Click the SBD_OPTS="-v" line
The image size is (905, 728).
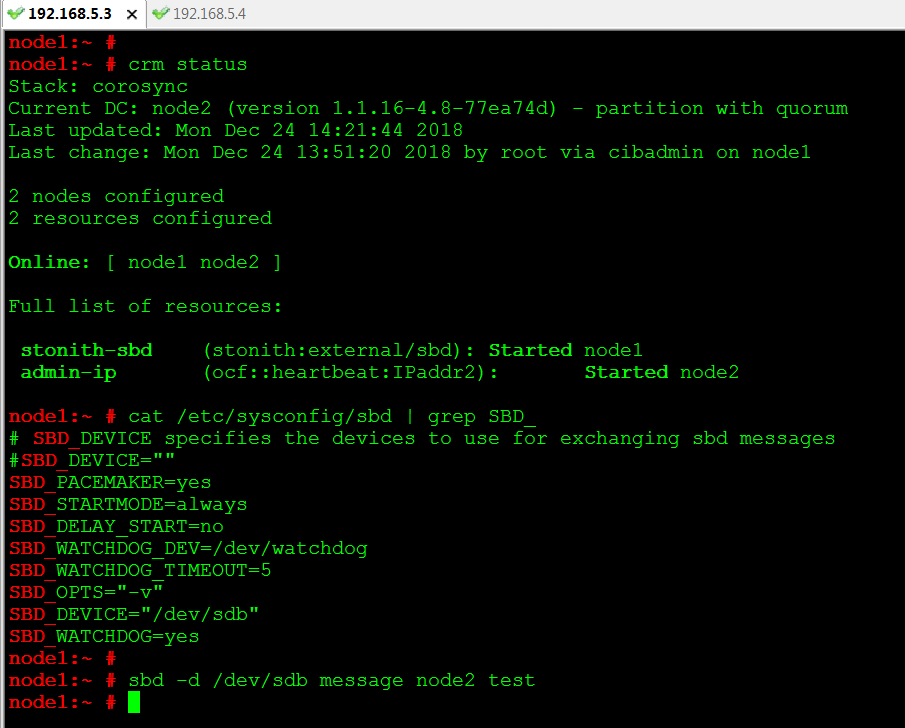tap(86, 592)
